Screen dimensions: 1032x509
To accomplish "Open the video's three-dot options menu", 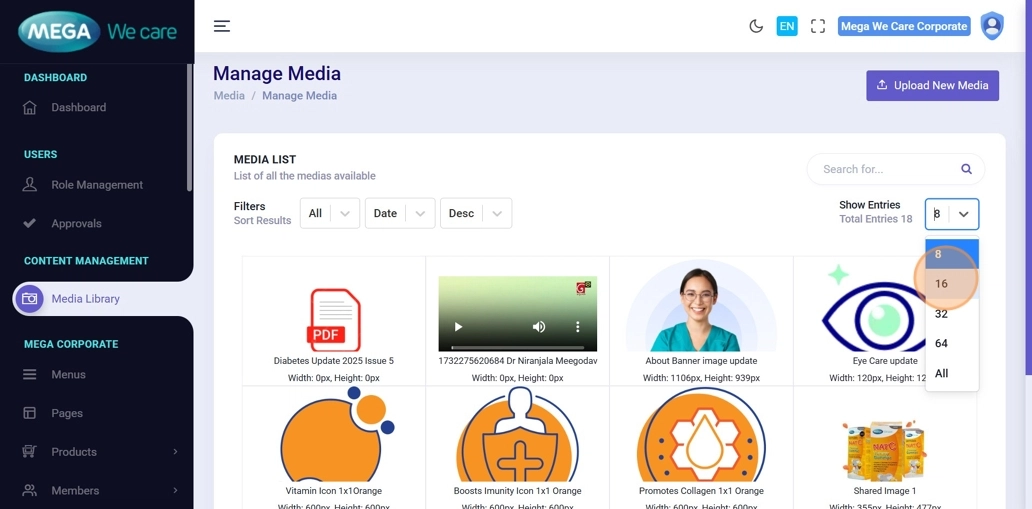I will point(577,327).
